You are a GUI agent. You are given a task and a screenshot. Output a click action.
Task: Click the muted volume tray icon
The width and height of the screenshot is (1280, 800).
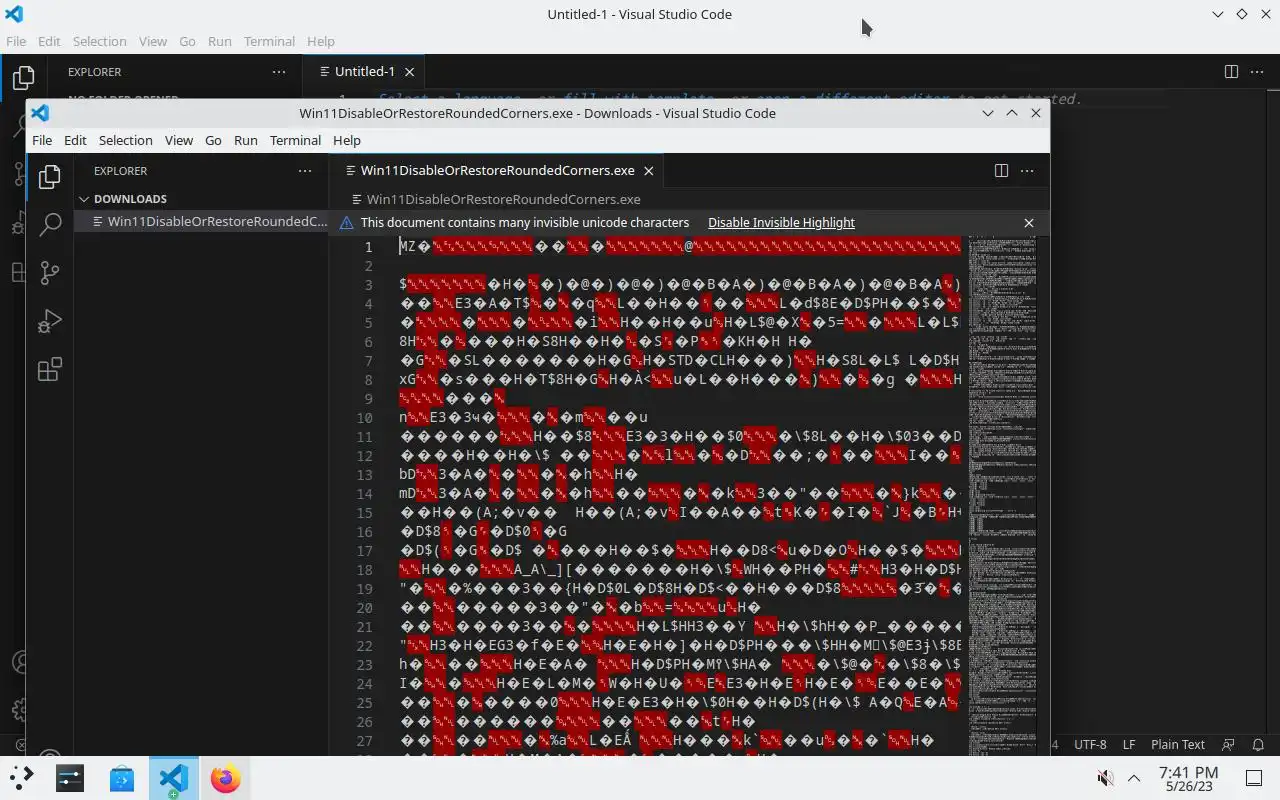[1105, 778]
